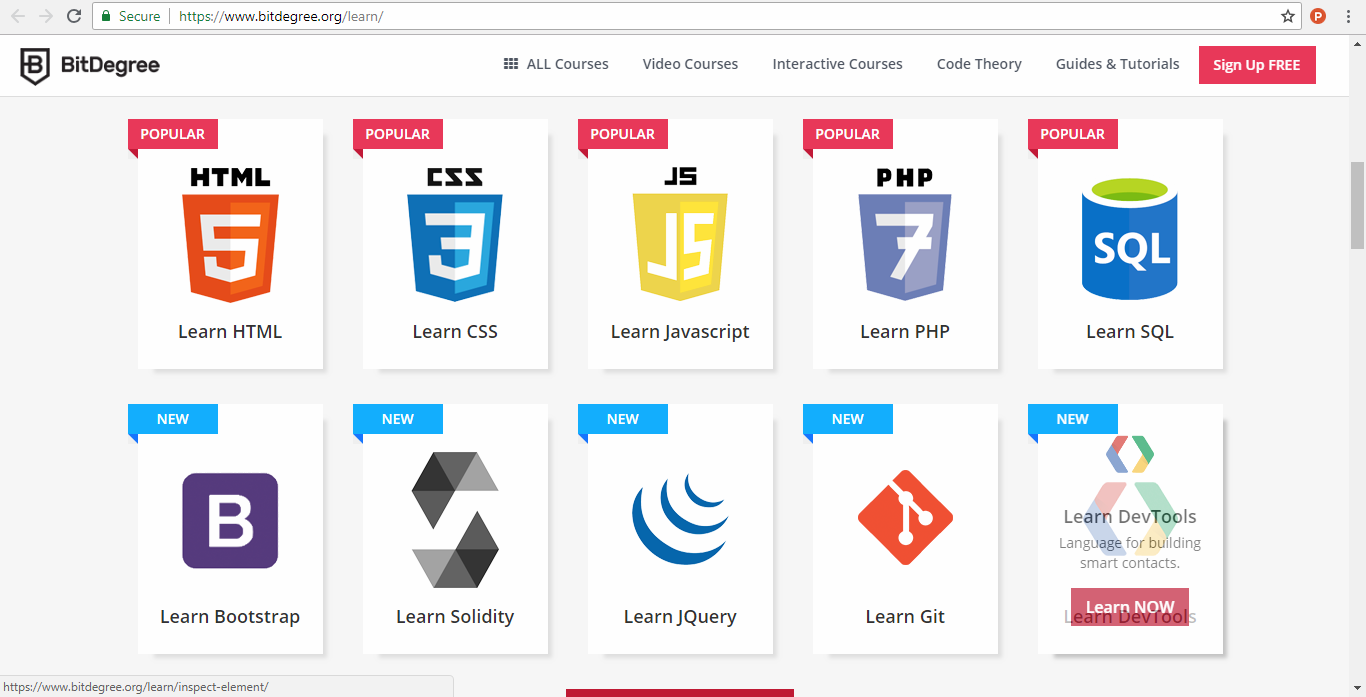Click the NEW ribbon on Solidity card

pos(398,419)
